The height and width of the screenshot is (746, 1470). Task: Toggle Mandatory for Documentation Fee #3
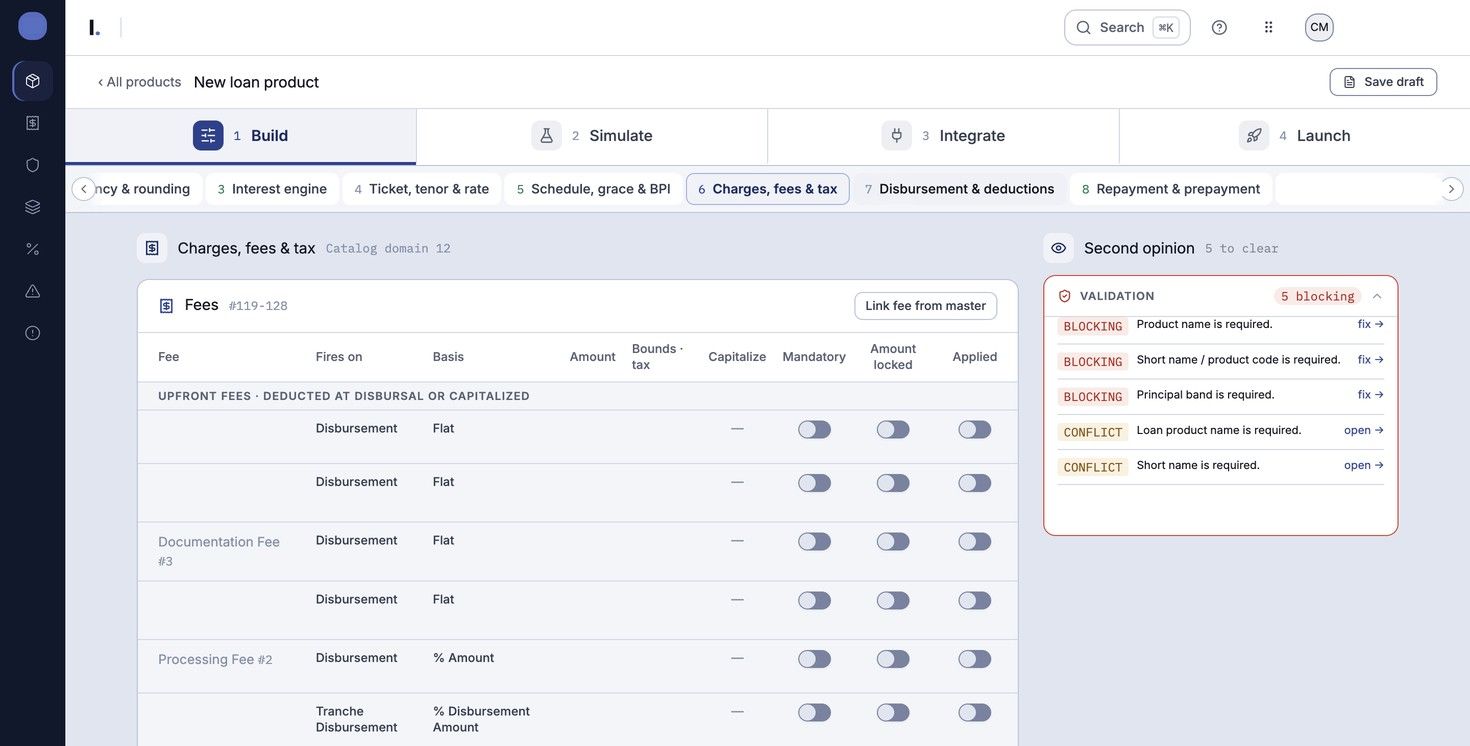814,541
